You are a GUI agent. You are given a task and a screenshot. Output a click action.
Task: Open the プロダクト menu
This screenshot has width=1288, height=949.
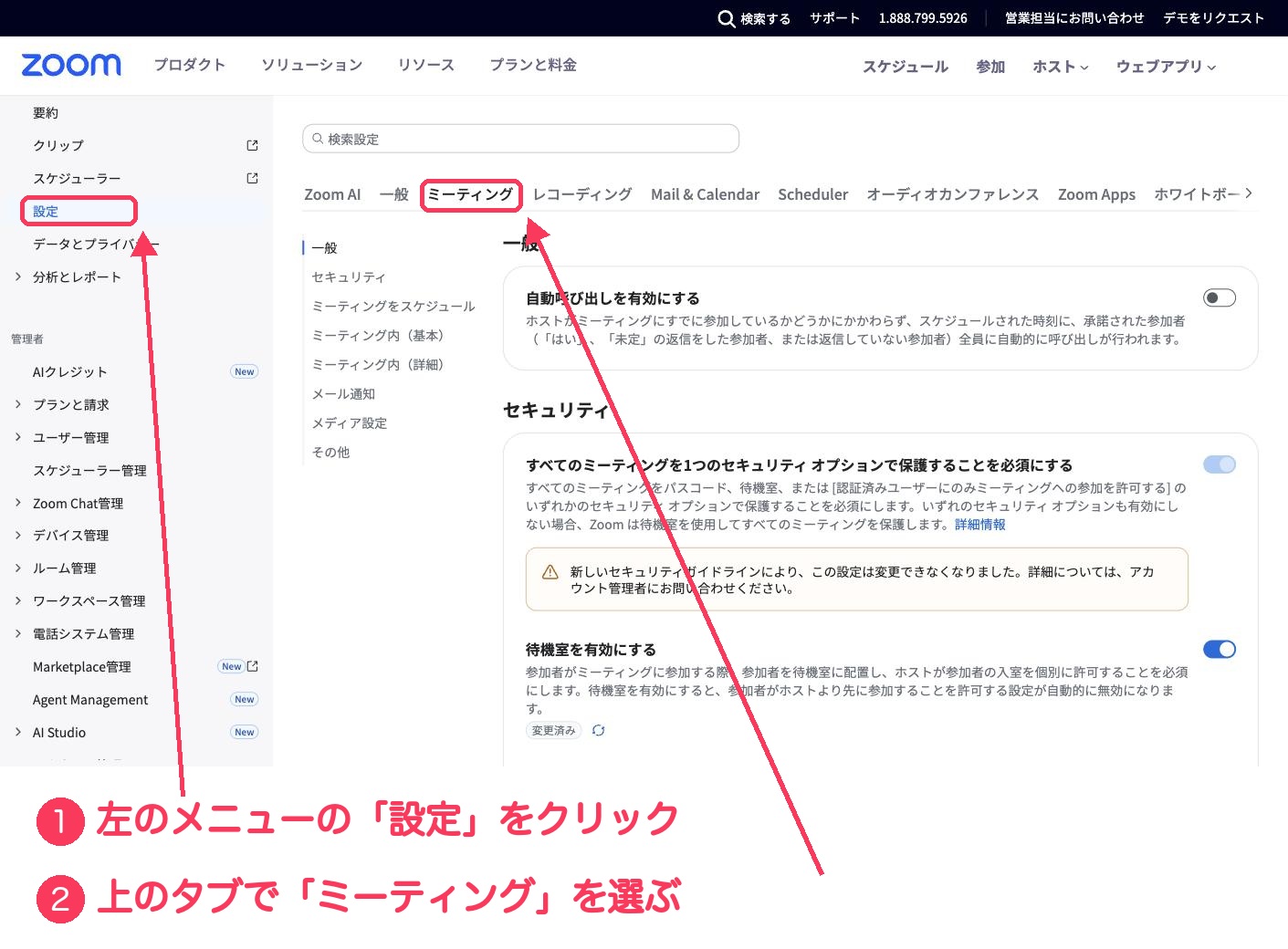click(x=189, y=65)
